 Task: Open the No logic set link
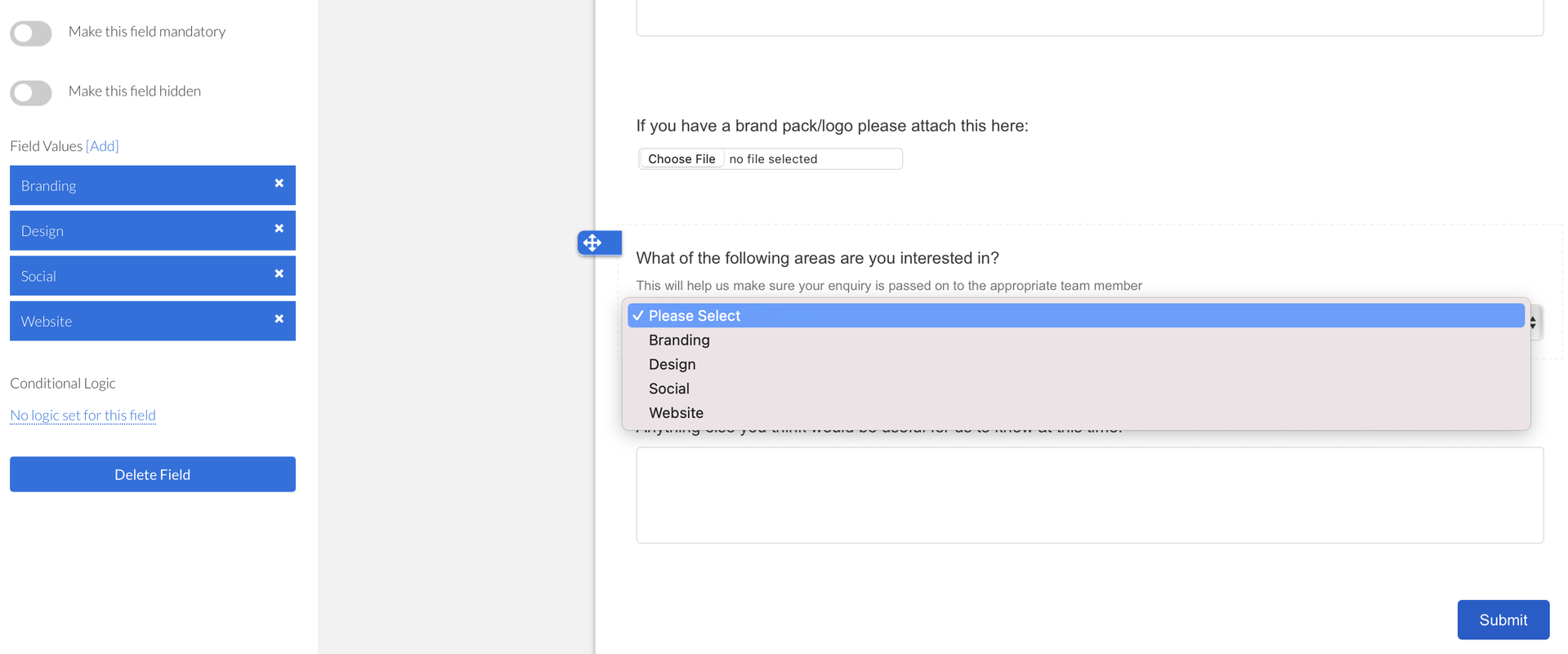coord(83,416)
